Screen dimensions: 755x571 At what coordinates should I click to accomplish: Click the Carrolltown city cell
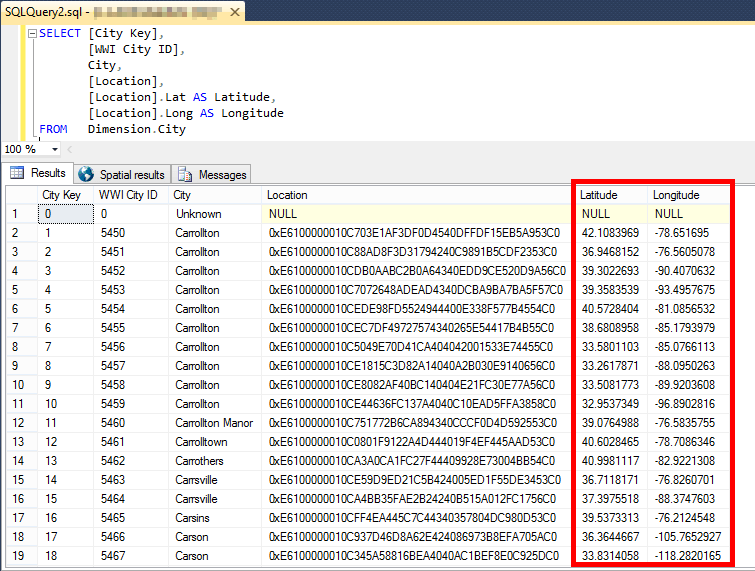click(x=215, y=442)
